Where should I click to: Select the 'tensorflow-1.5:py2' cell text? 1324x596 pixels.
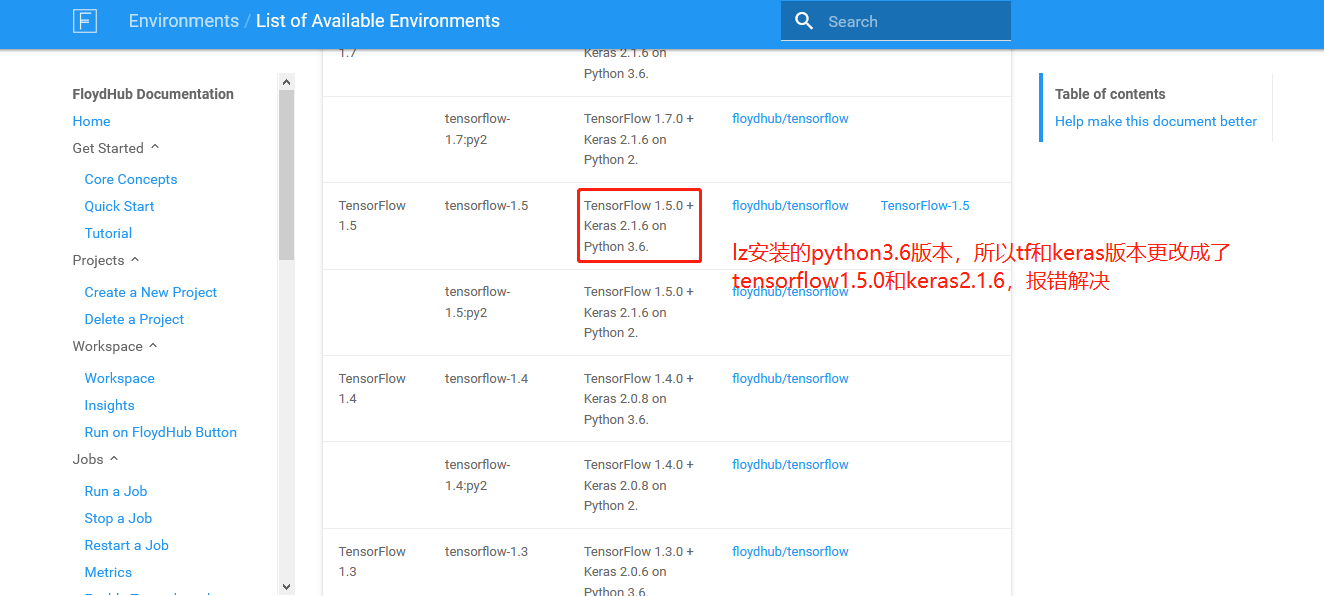tap(478, 302)
